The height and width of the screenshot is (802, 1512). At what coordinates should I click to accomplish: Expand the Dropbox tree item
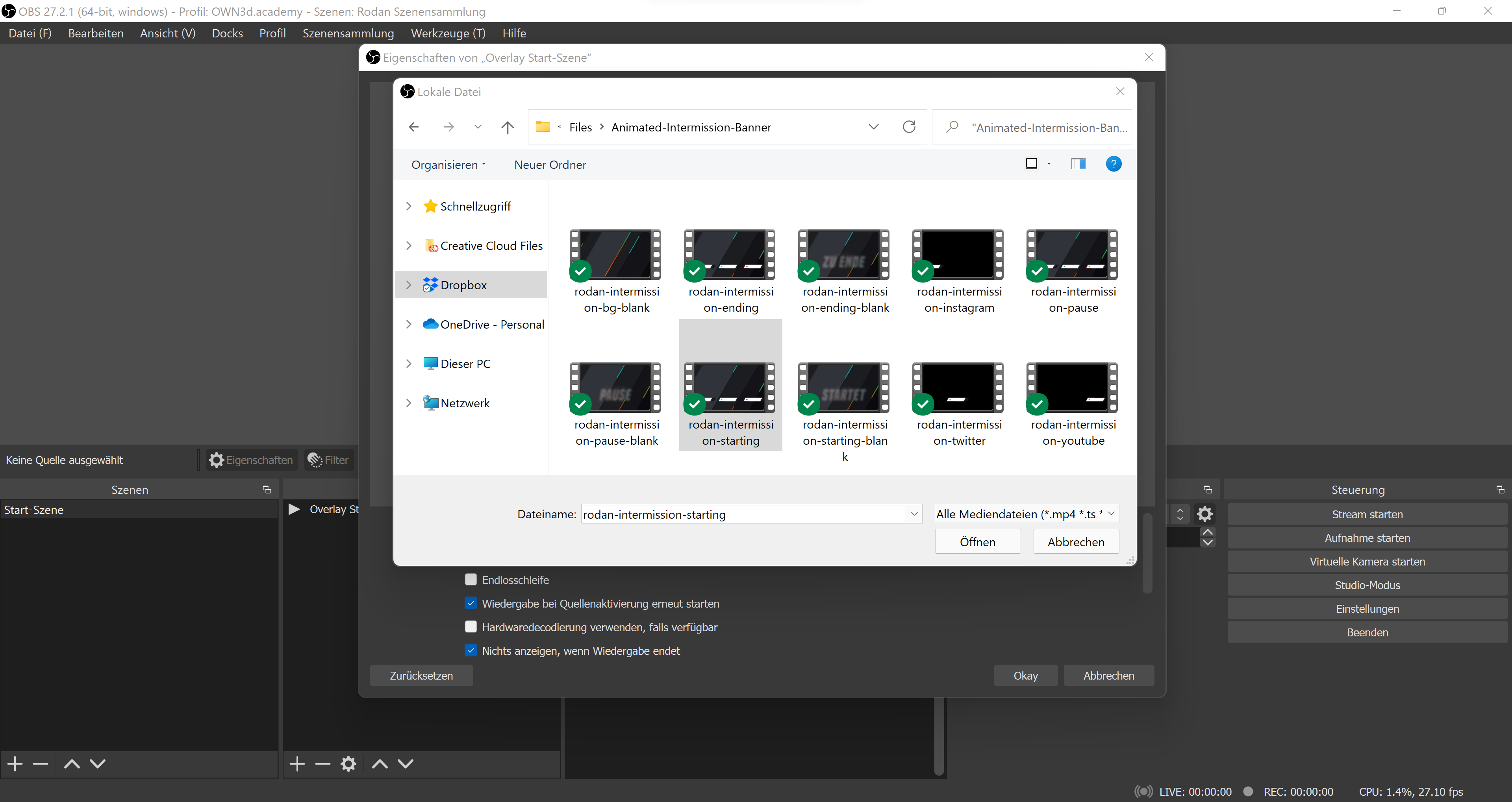[409, 285]
